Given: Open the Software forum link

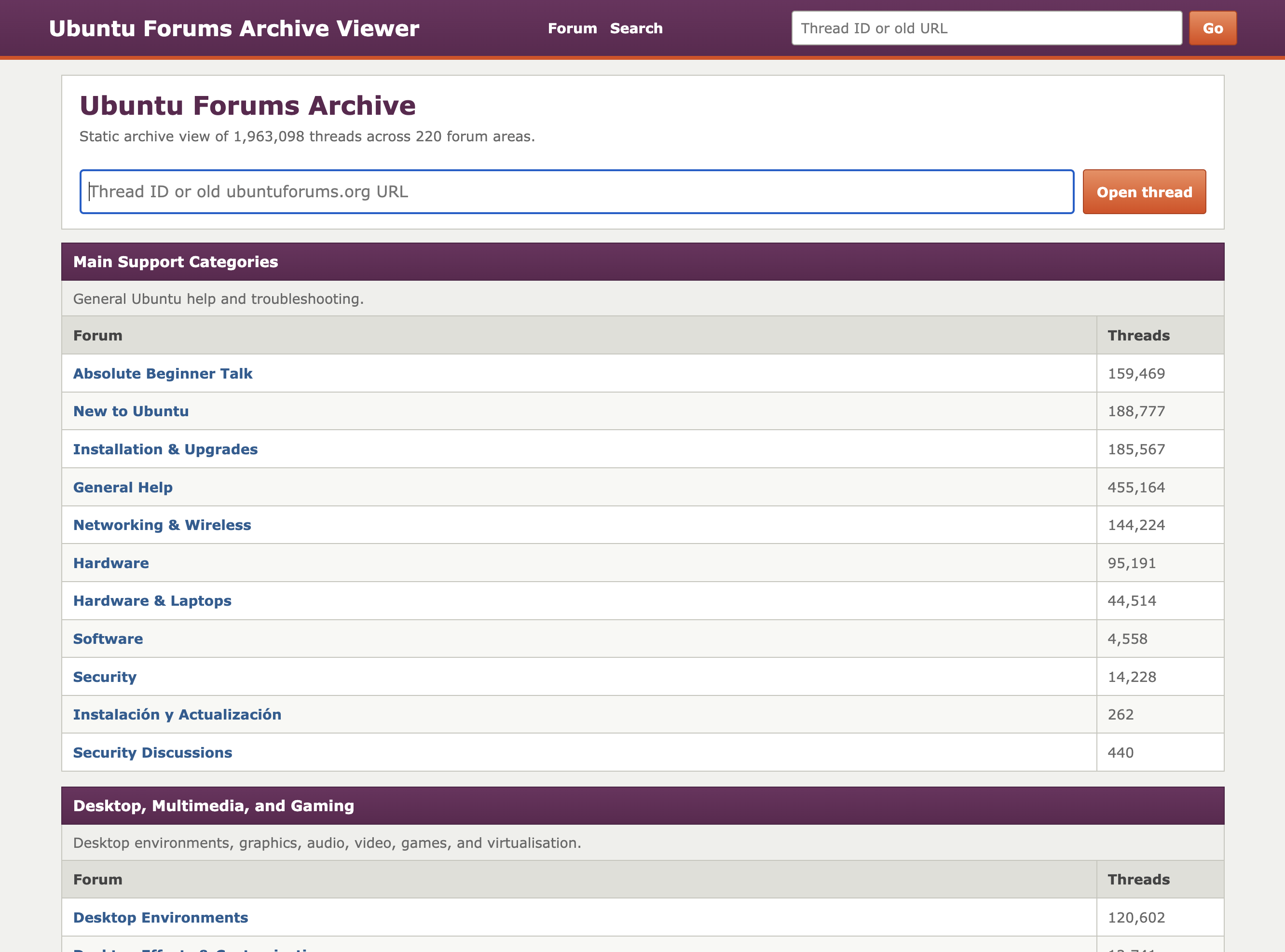Looking at the screenshot, I should coord(108,639).
